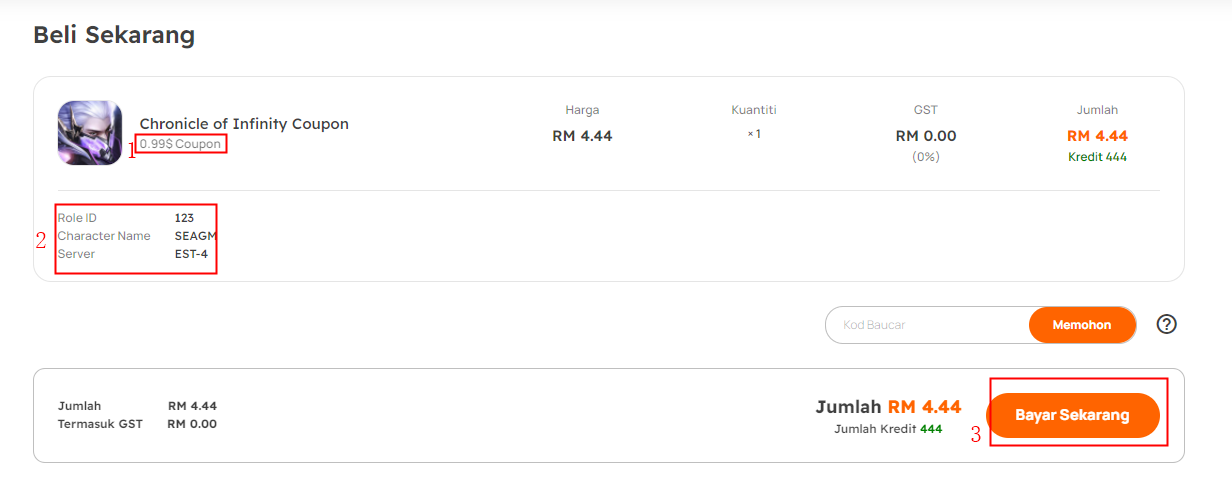Click the Termasuk GST RM 0.00 line
Image resolution: width=1232 pixels, height=483 pixels.
[x=137, y=424]
